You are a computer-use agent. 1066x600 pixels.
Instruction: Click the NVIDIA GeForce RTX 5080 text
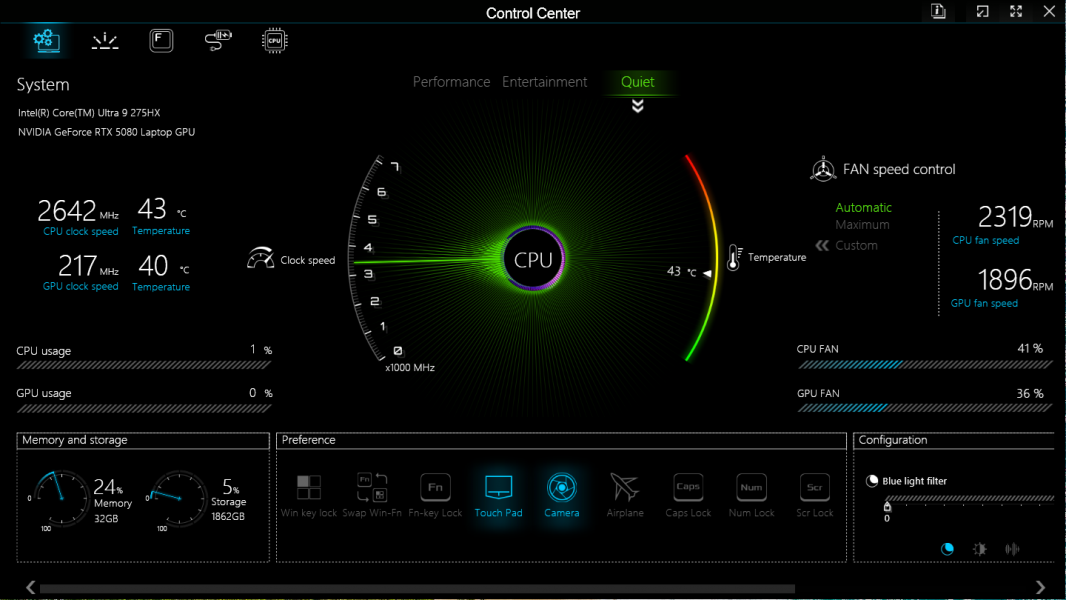[x=106, y=132]
